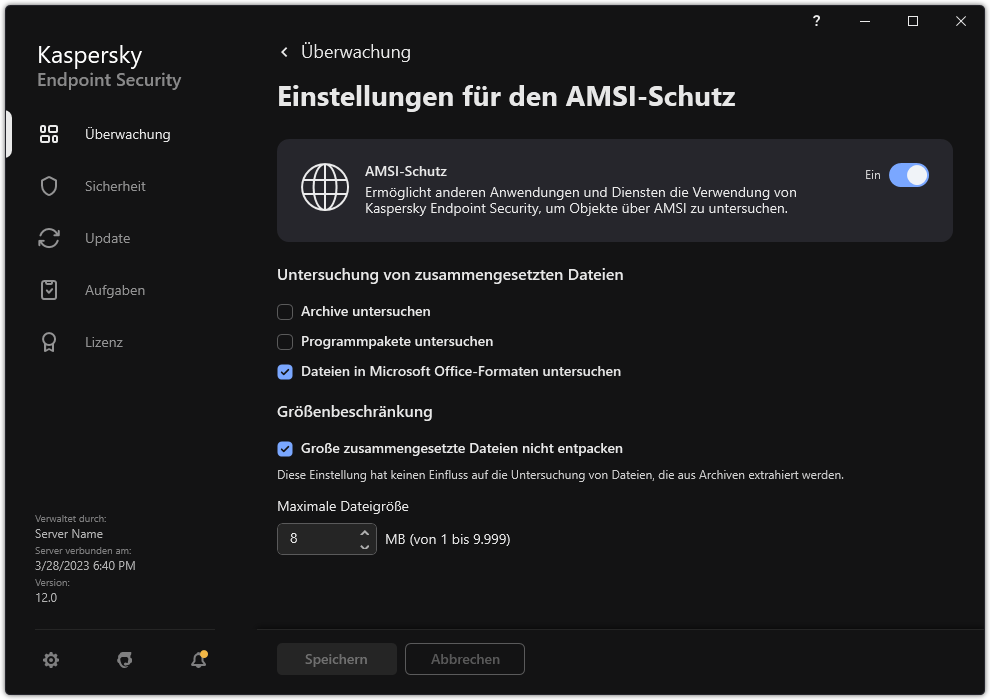
Task: Save settings with the Speichern button
Action: pyautogui.click(x=336, y=659)
